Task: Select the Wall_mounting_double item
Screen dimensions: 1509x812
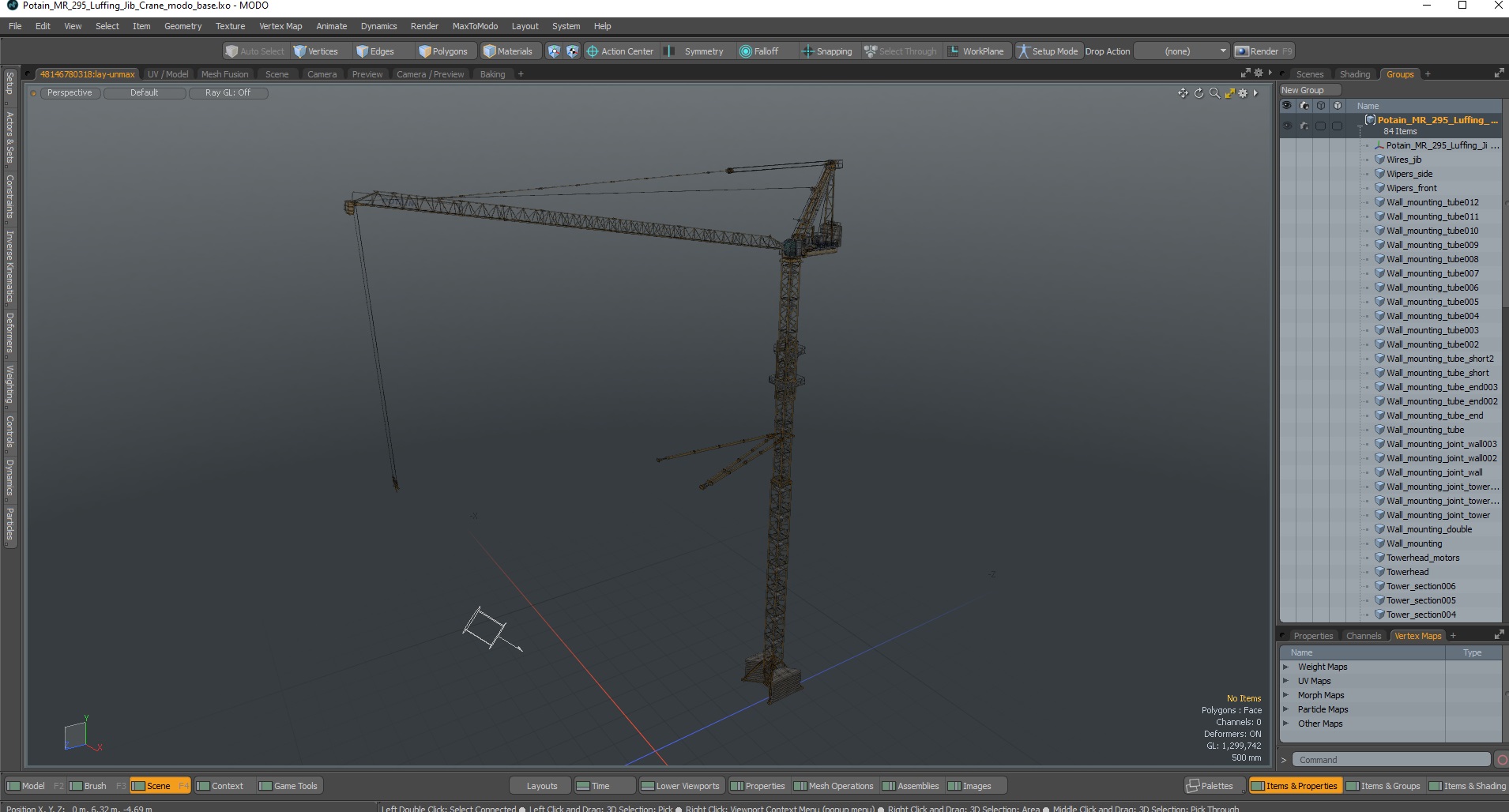Action: pyautogui.click(x=1429, y=529)
